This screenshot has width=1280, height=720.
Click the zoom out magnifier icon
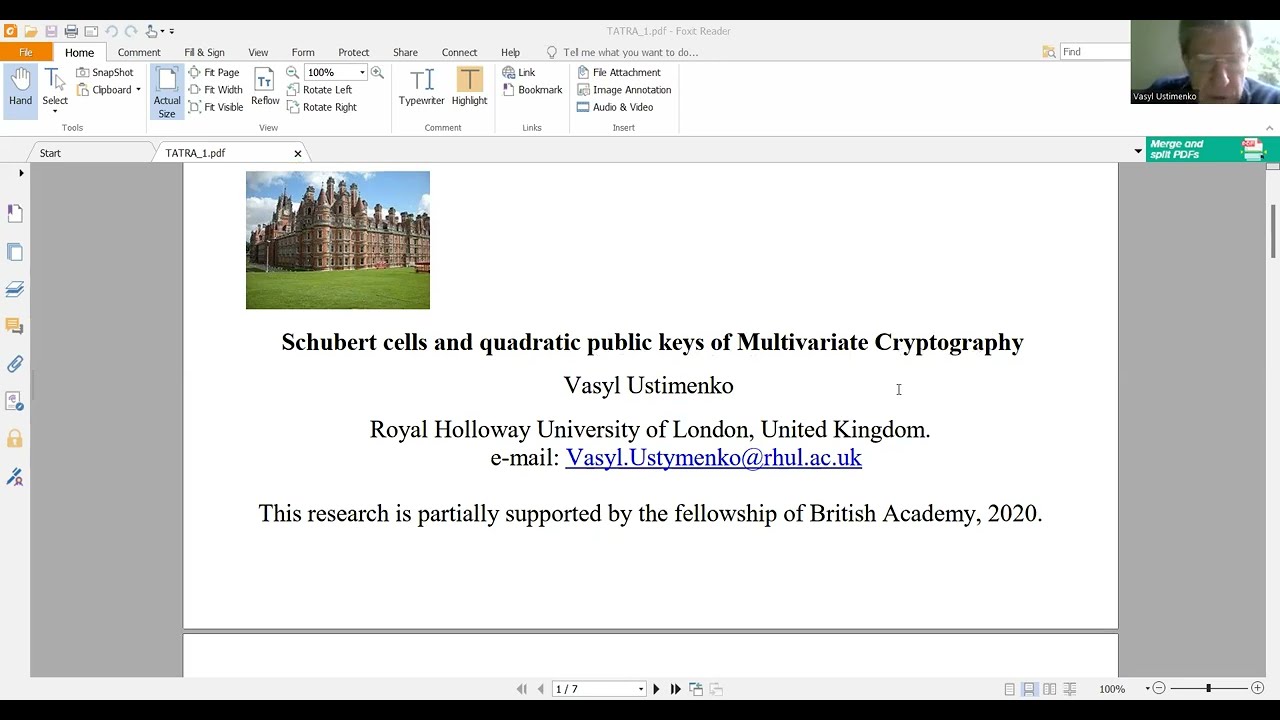tap(292, 72)
